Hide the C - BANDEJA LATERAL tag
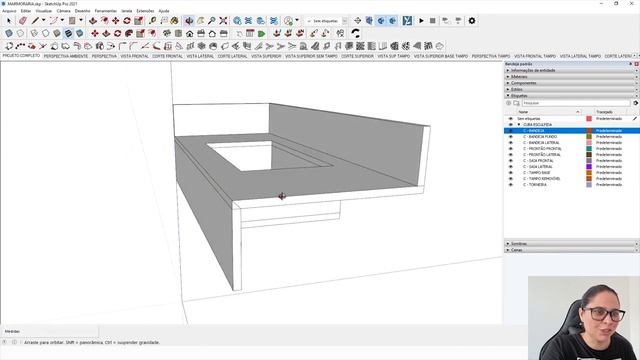 coord(510,142)
